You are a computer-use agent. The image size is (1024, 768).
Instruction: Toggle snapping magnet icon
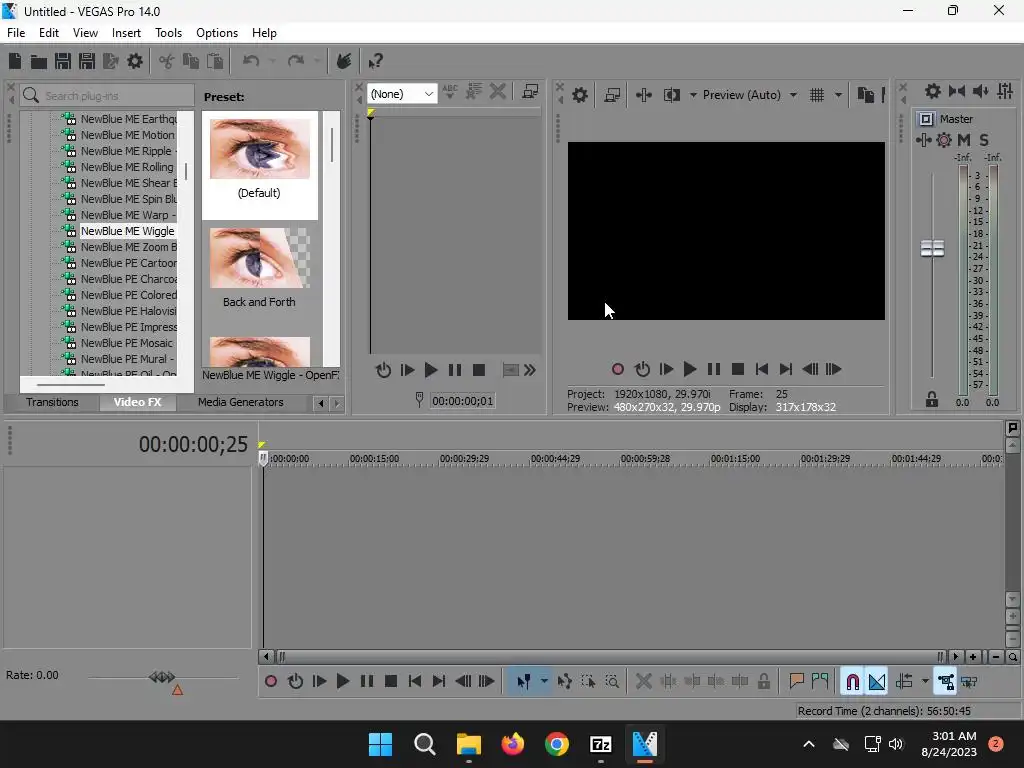(x=852, y=682)
